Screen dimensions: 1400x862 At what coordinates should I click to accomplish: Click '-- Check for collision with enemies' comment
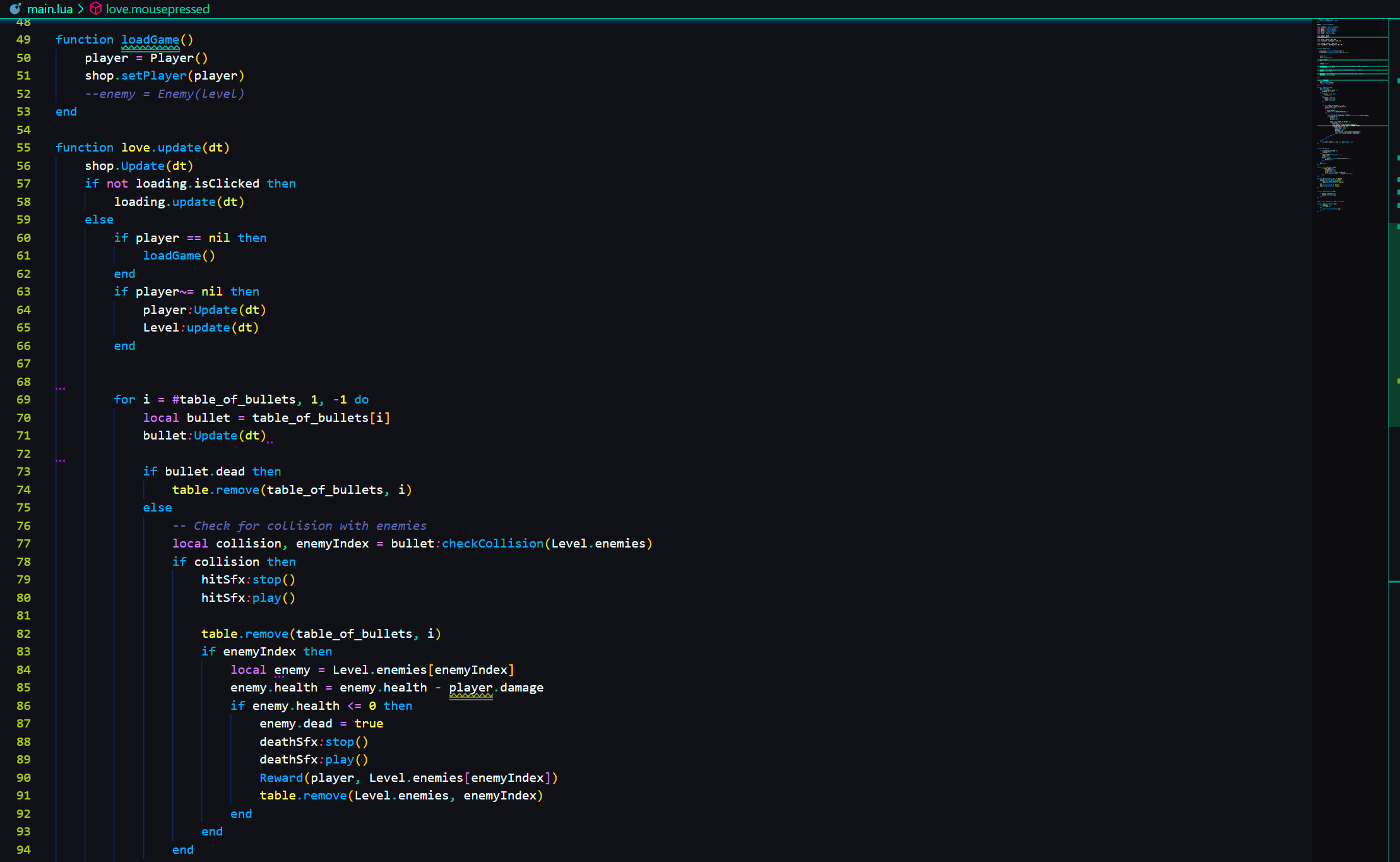click(x=299, y=526)
